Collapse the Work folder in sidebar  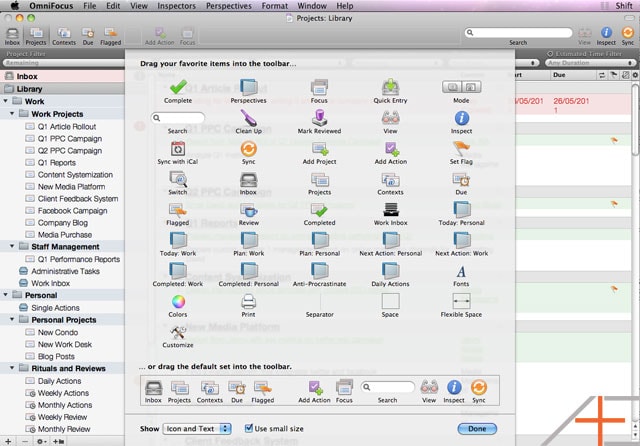click(x=6, y=101)
